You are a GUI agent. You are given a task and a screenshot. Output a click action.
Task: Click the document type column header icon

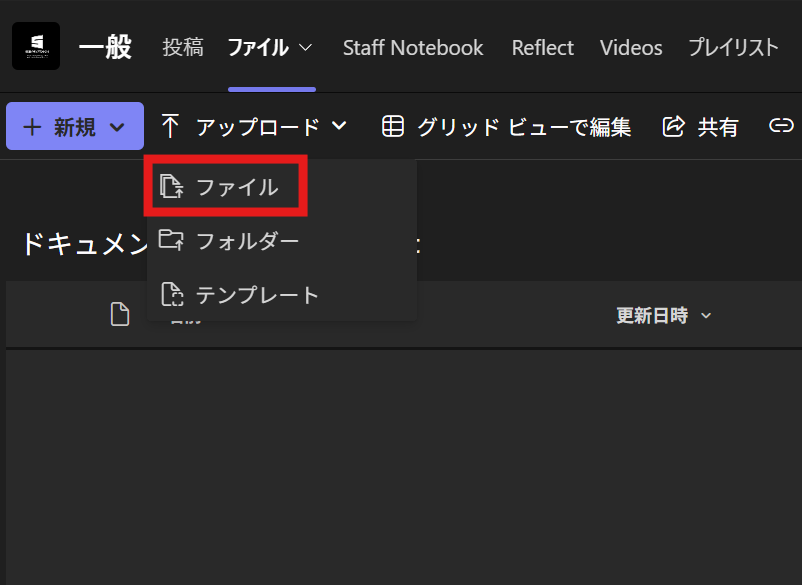tap(119, 314)
